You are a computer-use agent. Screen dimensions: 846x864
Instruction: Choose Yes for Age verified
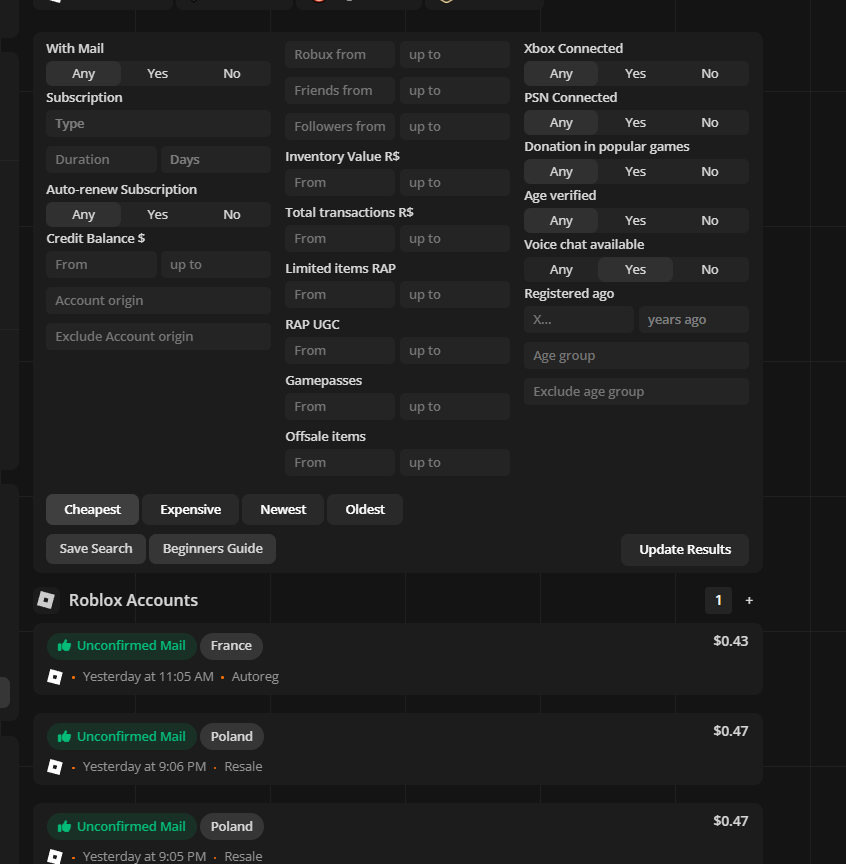[635, 220]
